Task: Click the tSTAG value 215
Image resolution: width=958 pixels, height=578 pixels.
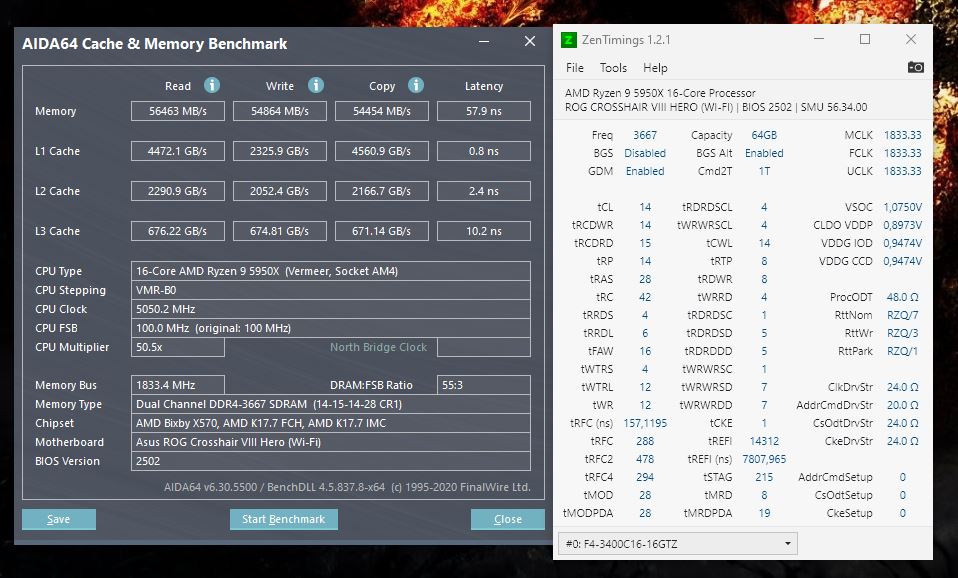Action: coord(764,477)
